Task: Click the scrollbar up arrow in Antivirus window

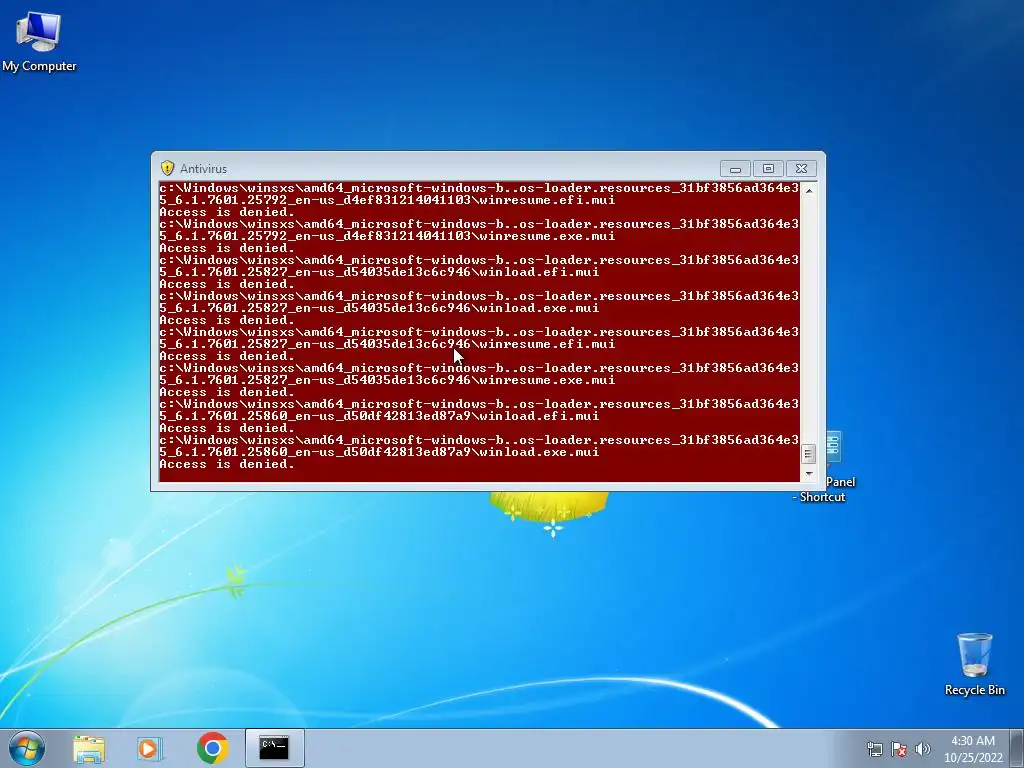Action: pos(808,191)
